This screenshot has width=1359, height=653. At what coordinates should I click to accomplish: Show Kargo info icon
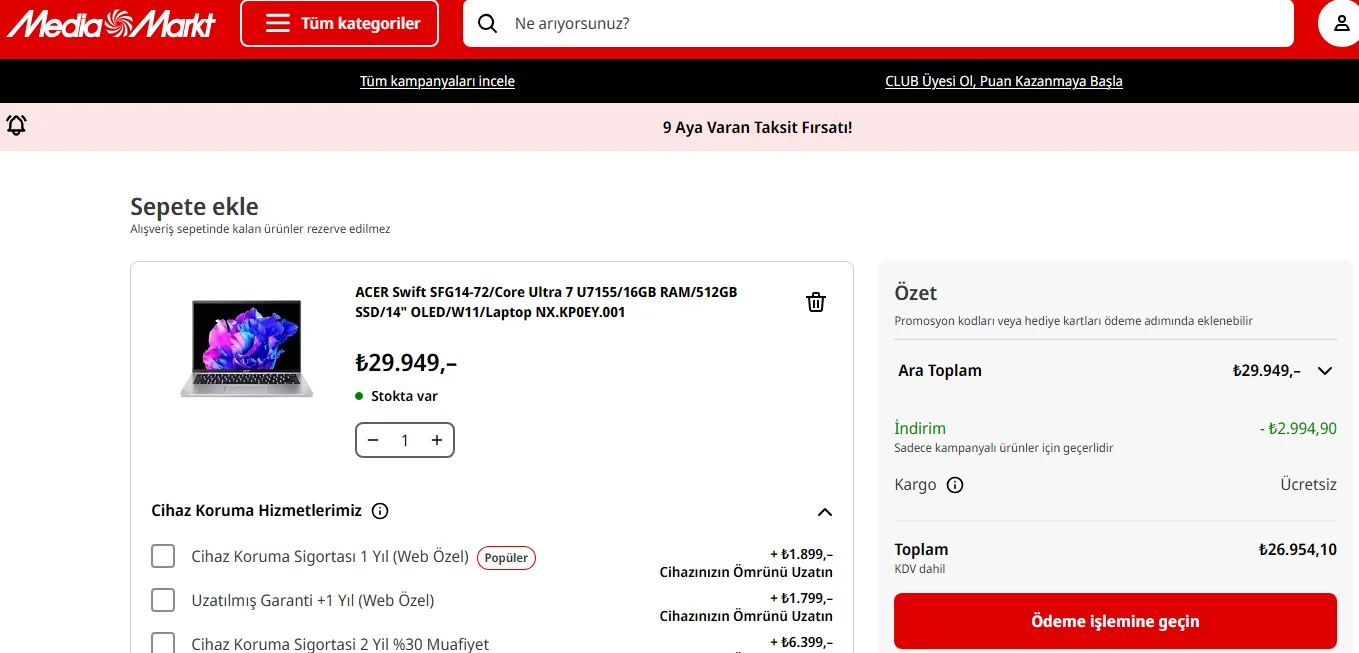955,485
